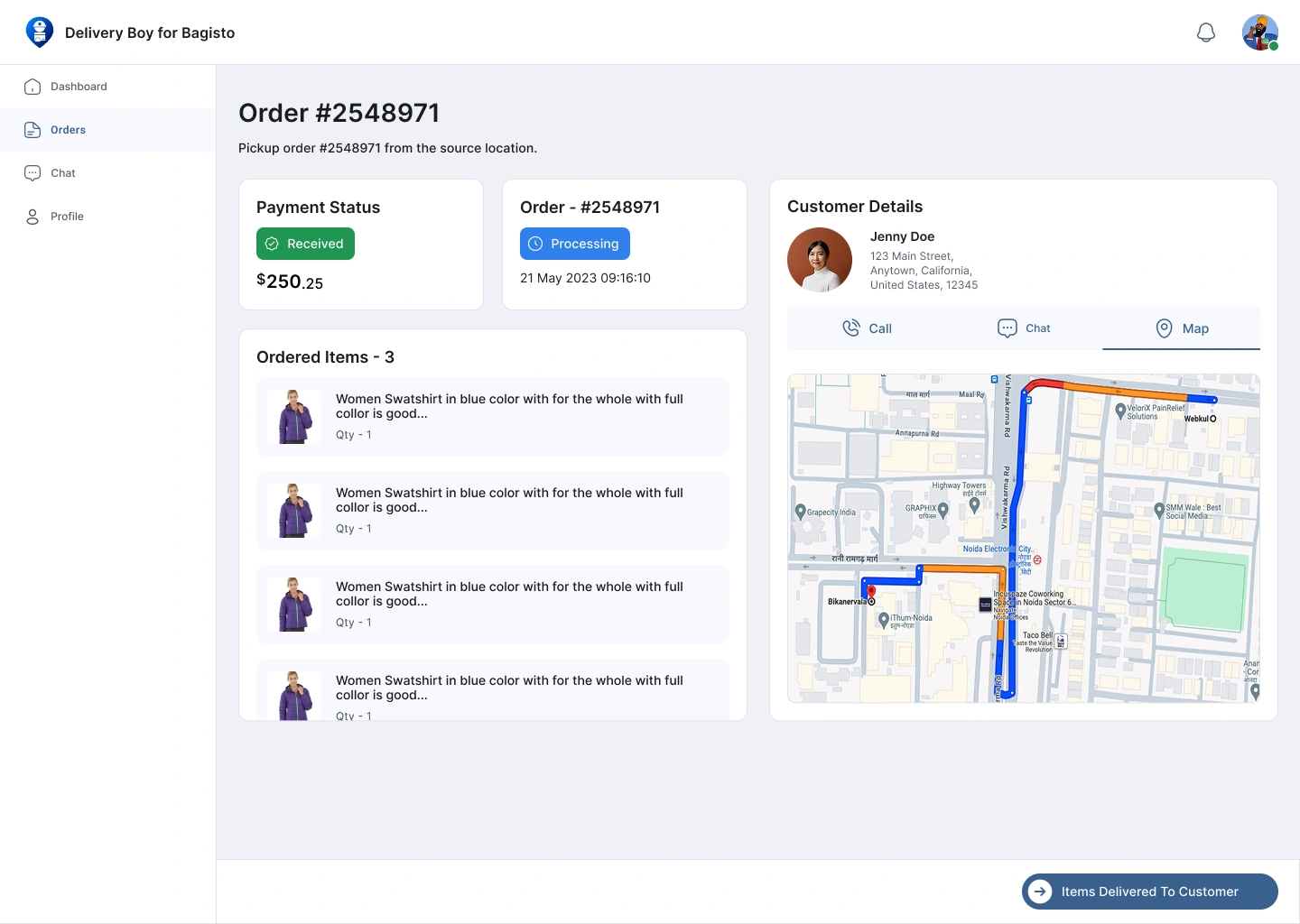Viewport: 1300px width, 924px height.
Task: Go to Dashboard label in sidebar
Action: click(x=79, y=87)
